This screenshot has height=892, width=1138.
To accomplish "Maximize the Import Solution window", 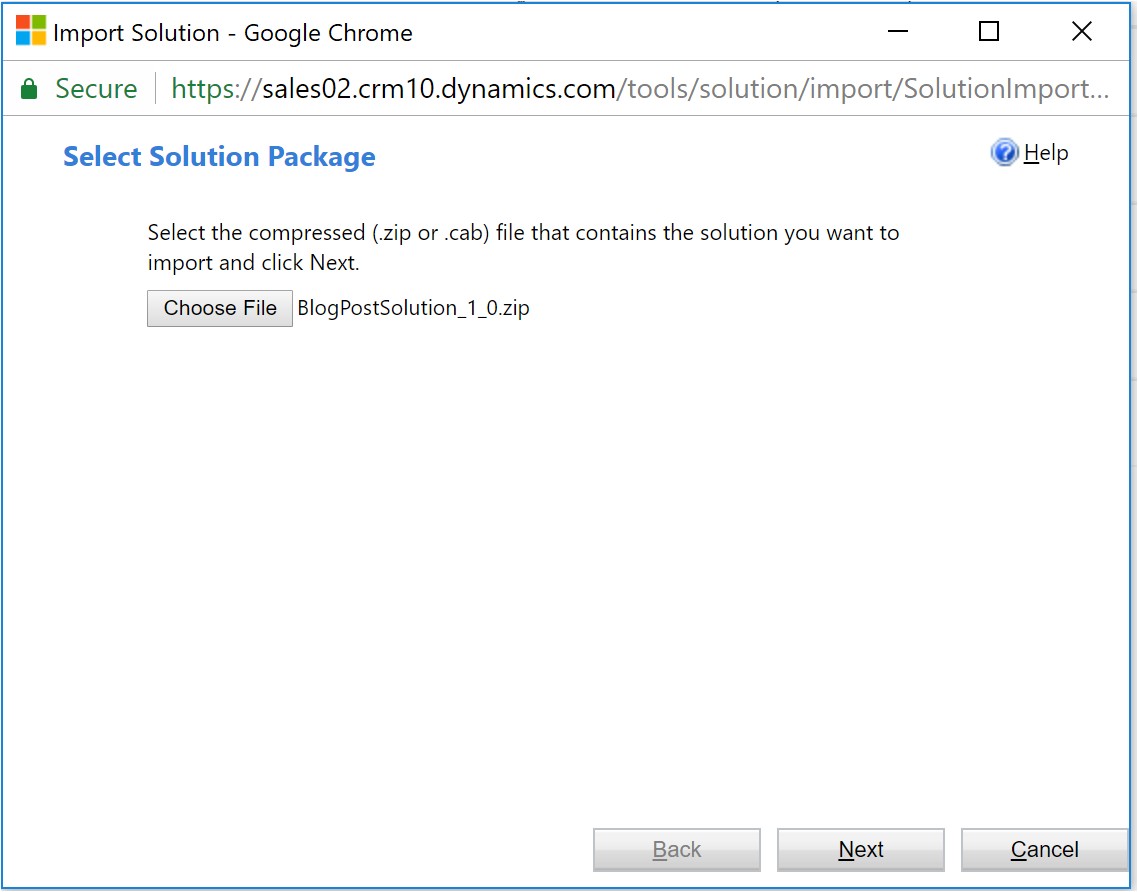I will 989,32.
